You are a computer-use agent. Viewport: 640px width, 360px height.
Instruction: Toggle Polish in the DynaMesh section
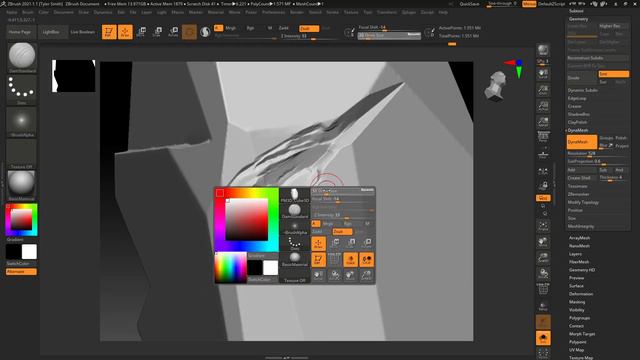click(x=621, y=138)
